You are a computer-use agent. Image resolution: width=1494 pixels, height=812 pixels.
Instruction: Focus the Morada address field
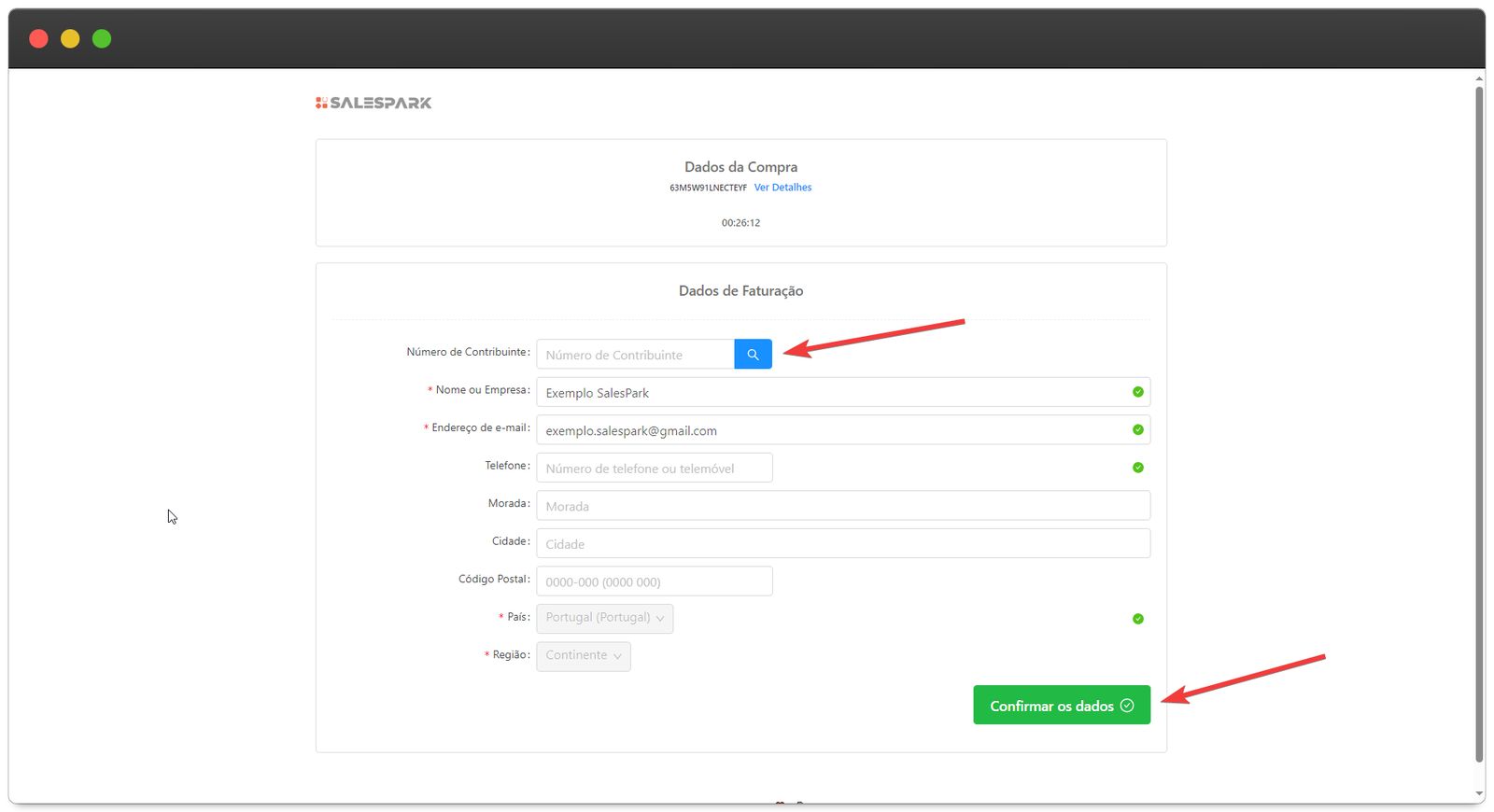click(842, 506)
